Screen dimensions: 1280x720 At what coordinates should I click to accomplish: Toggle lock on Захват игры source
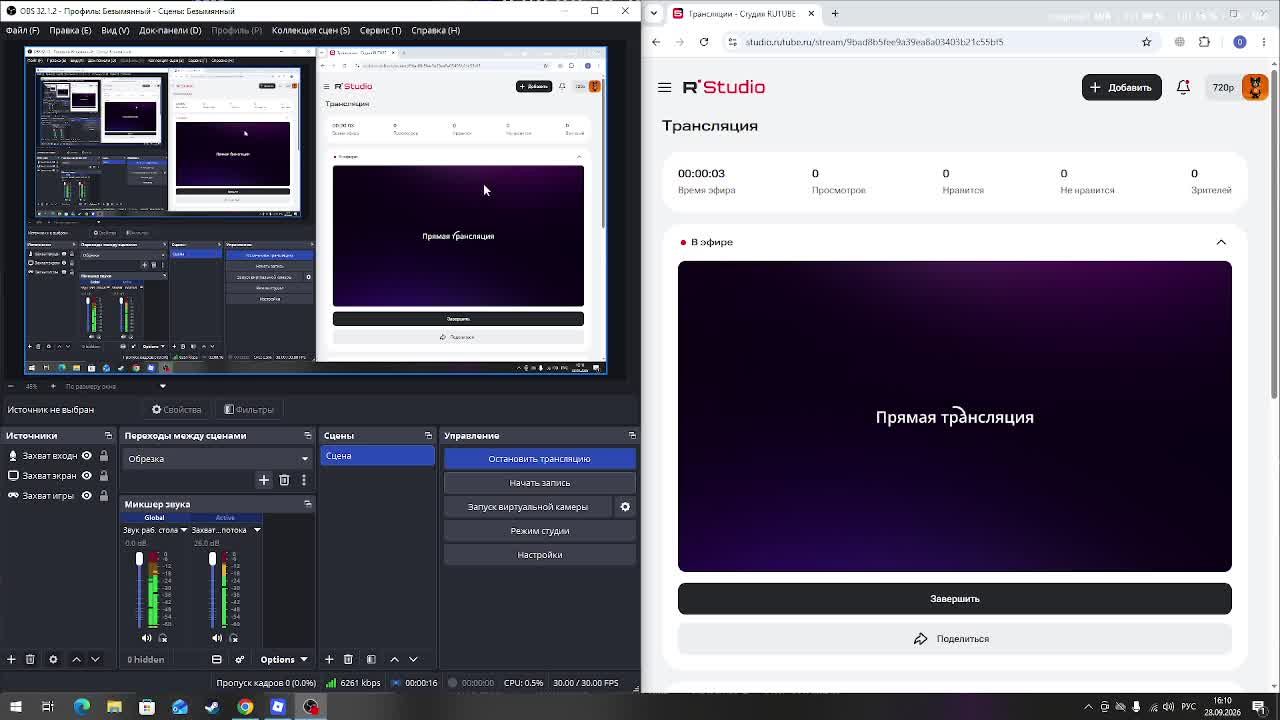pyautogui.click(x=103, y=496)
